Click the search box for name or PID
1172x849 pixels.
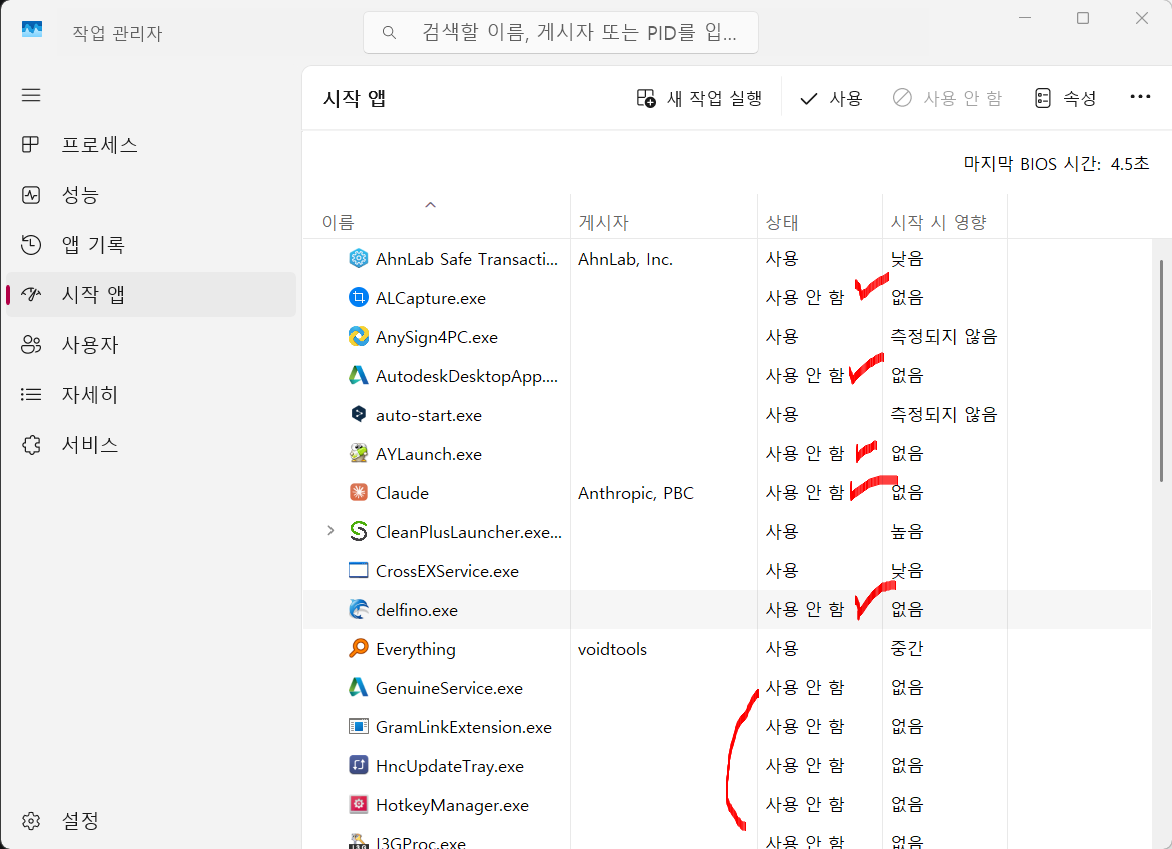[x=561, y=33]
